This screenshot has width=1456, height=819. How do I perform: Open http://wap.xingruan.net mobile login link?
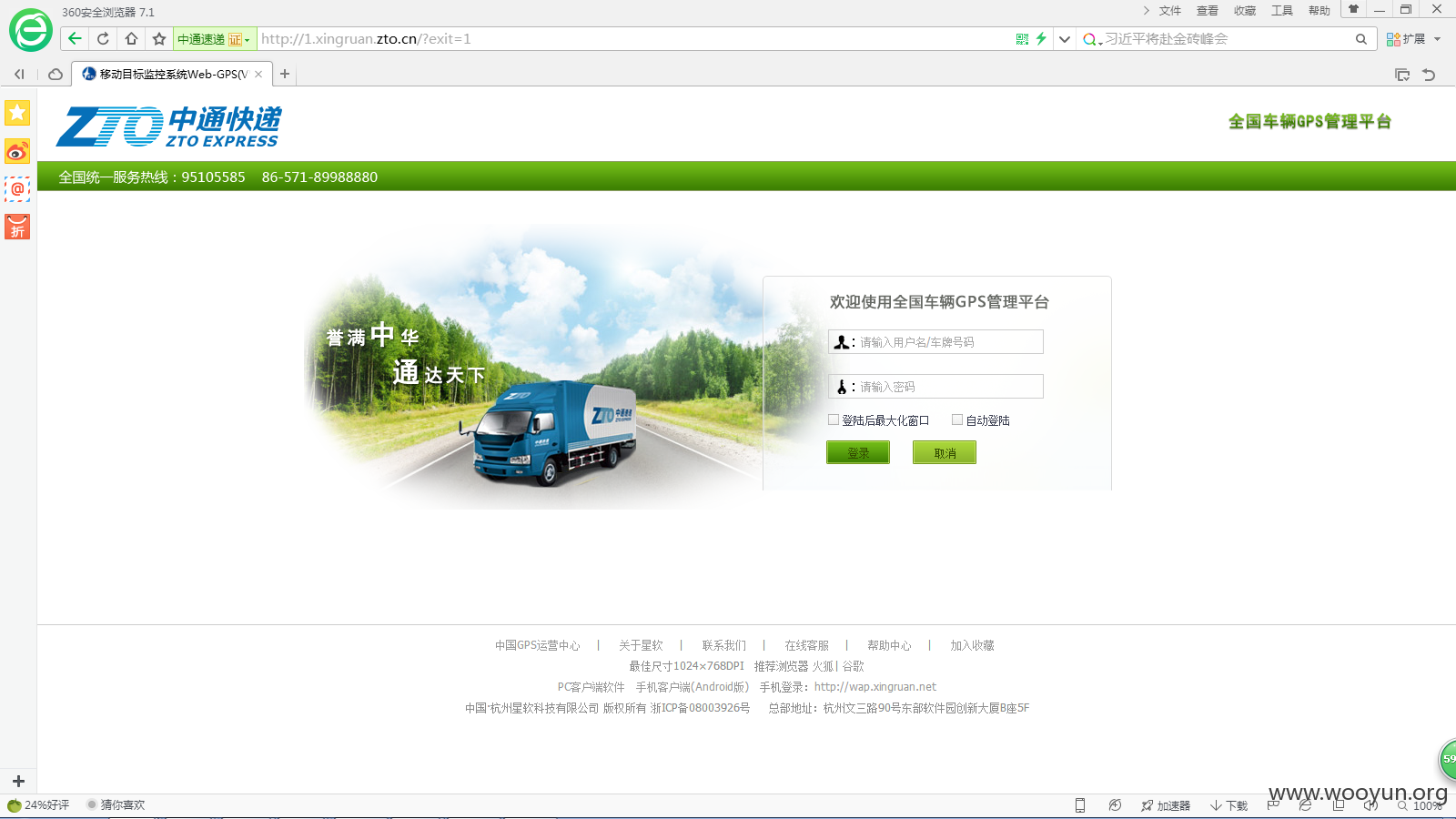(x=875, y=687)
